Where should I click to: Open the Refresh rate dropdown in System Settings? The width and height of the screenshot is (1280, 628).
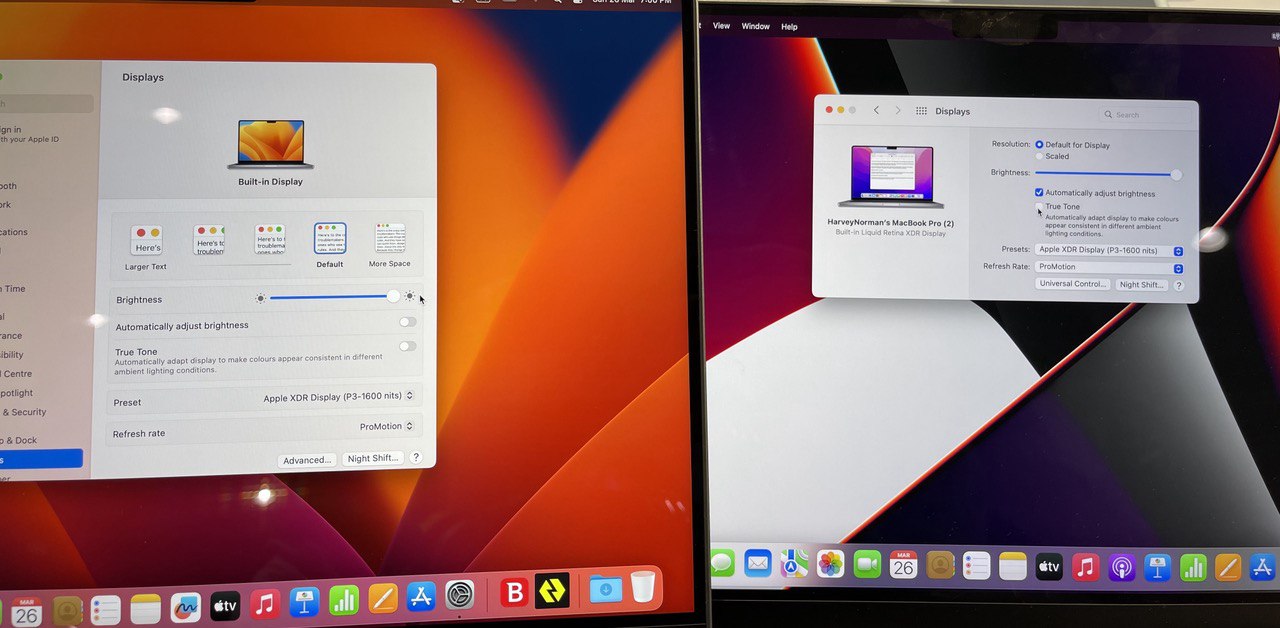[x=387, y=427]
